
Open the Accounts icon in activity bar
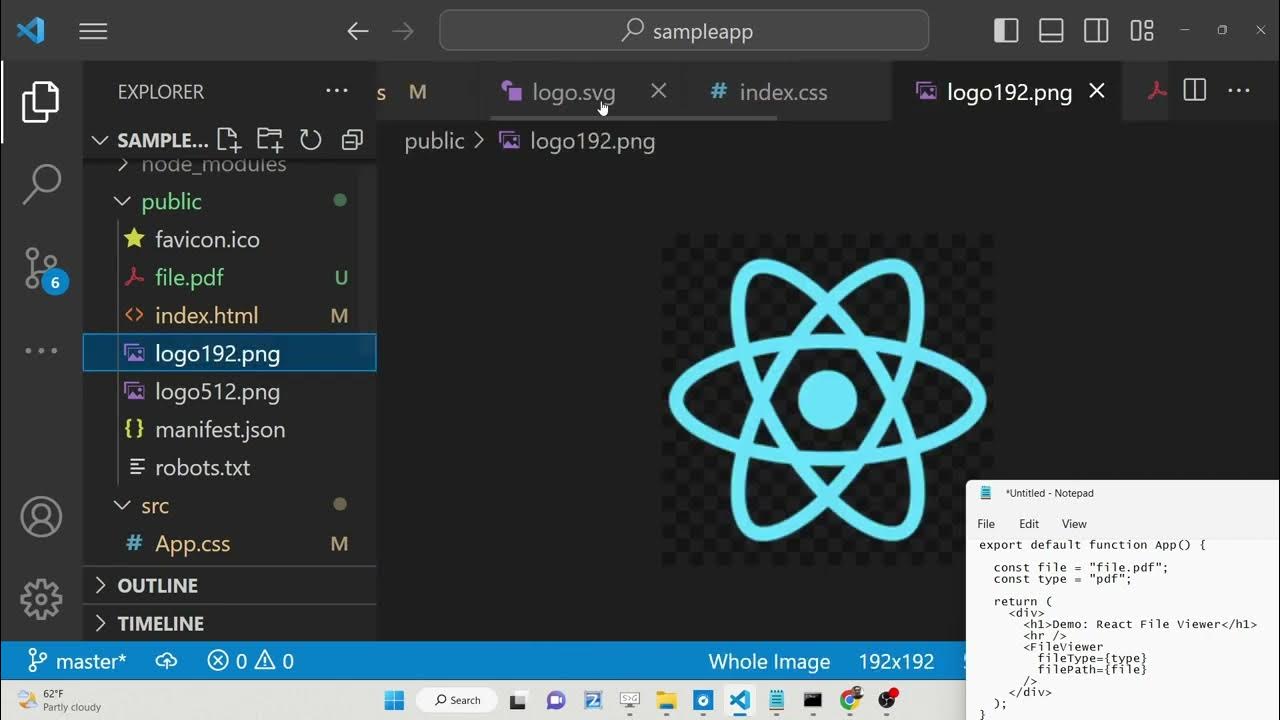(x=41, y=518)
